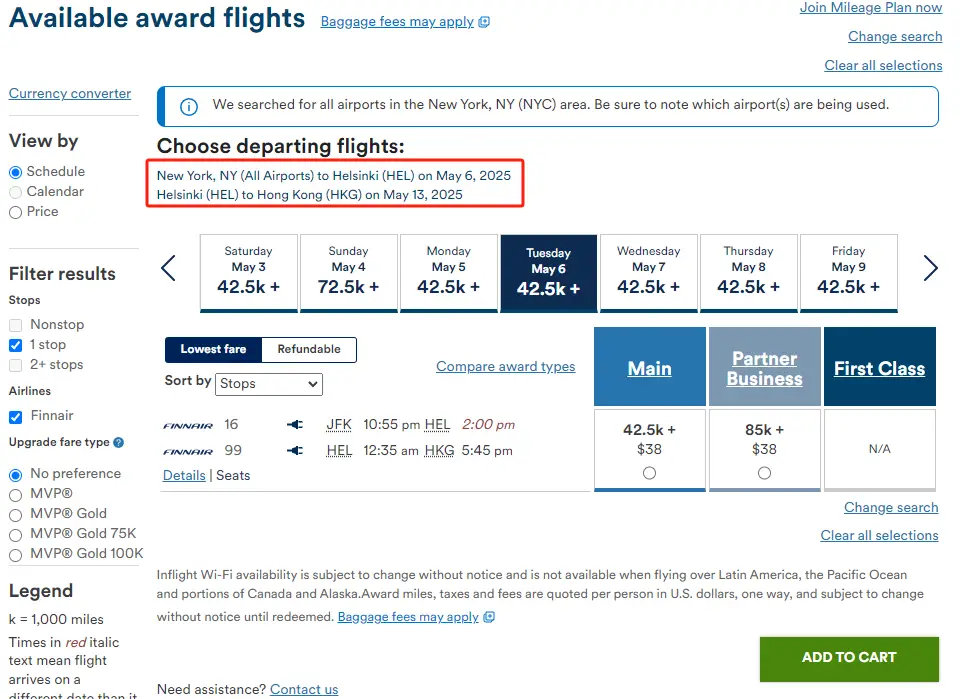The height and width of the screenshot is (699, 960).
Task: Click the info icon in the airport notice
Action: click(188, 106)
